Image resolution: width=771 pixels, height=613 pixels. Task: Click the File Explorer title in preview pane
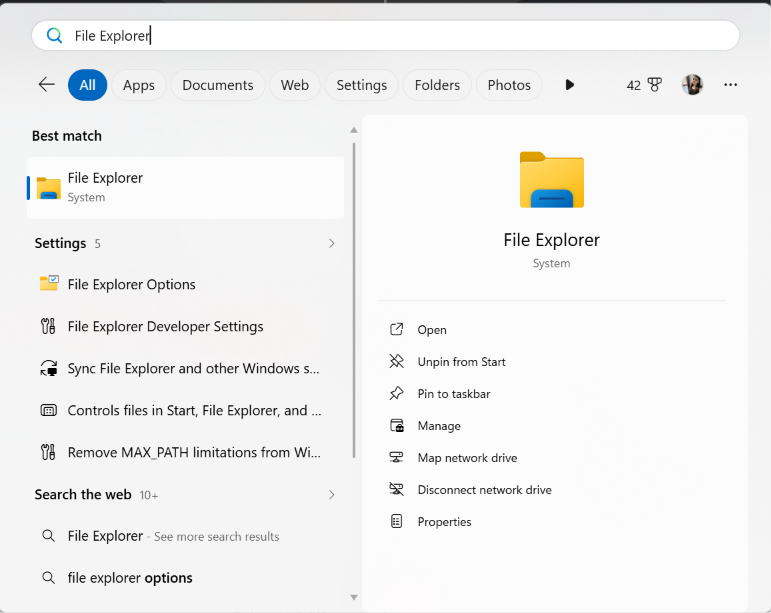pyautogui.click(x=551, y=240)
